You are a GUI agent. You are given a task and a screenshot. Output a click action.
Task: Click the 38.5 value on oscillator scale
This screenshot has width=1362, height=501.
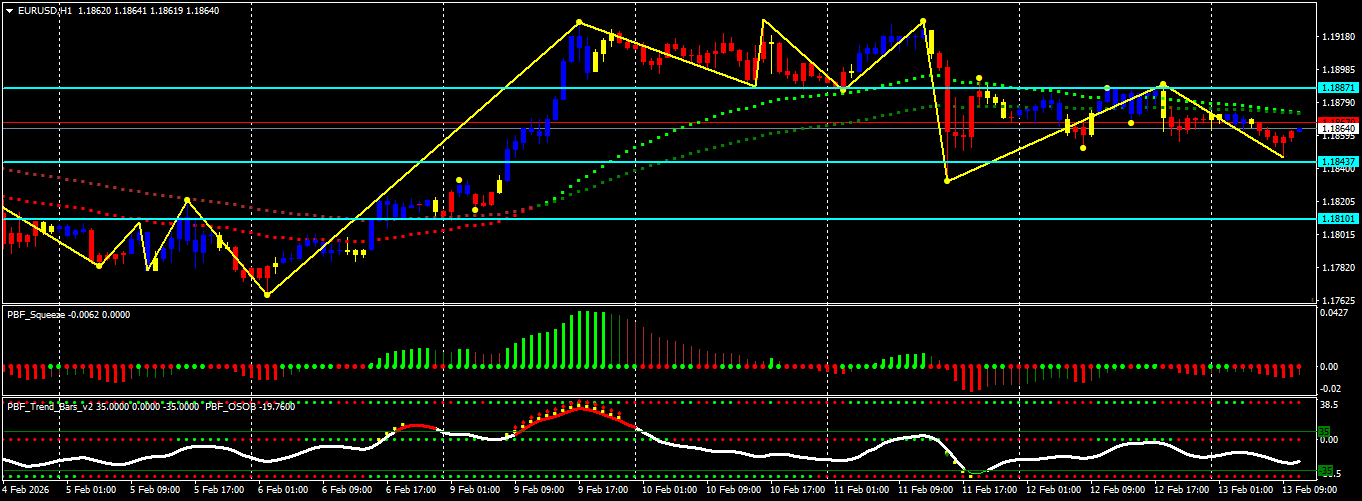click(x=1330, y=406)
